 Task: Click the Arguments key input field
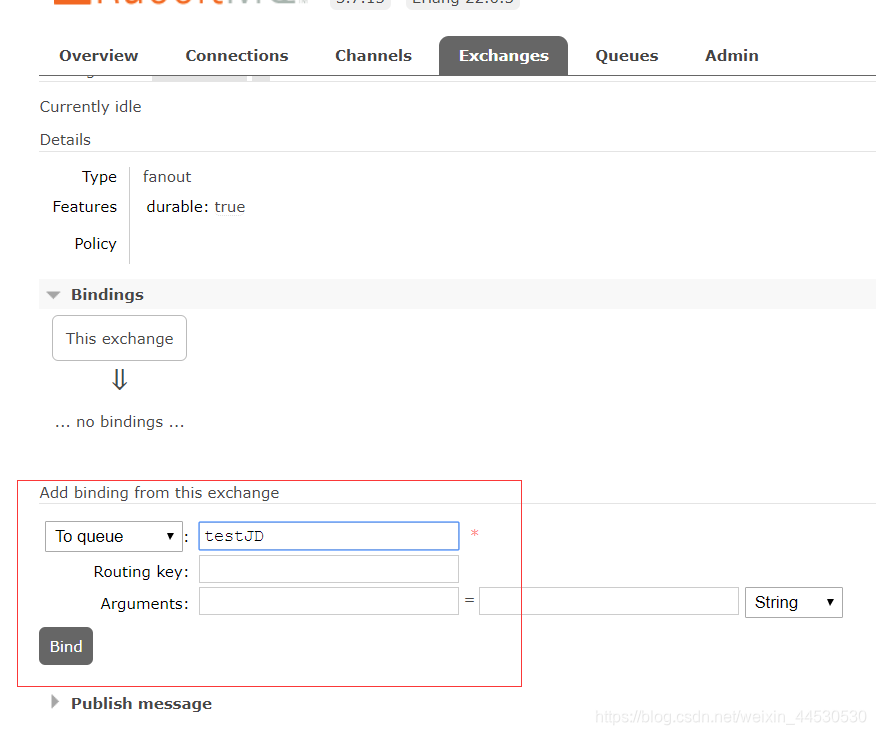pyautogui.click(x=329, y=601)
